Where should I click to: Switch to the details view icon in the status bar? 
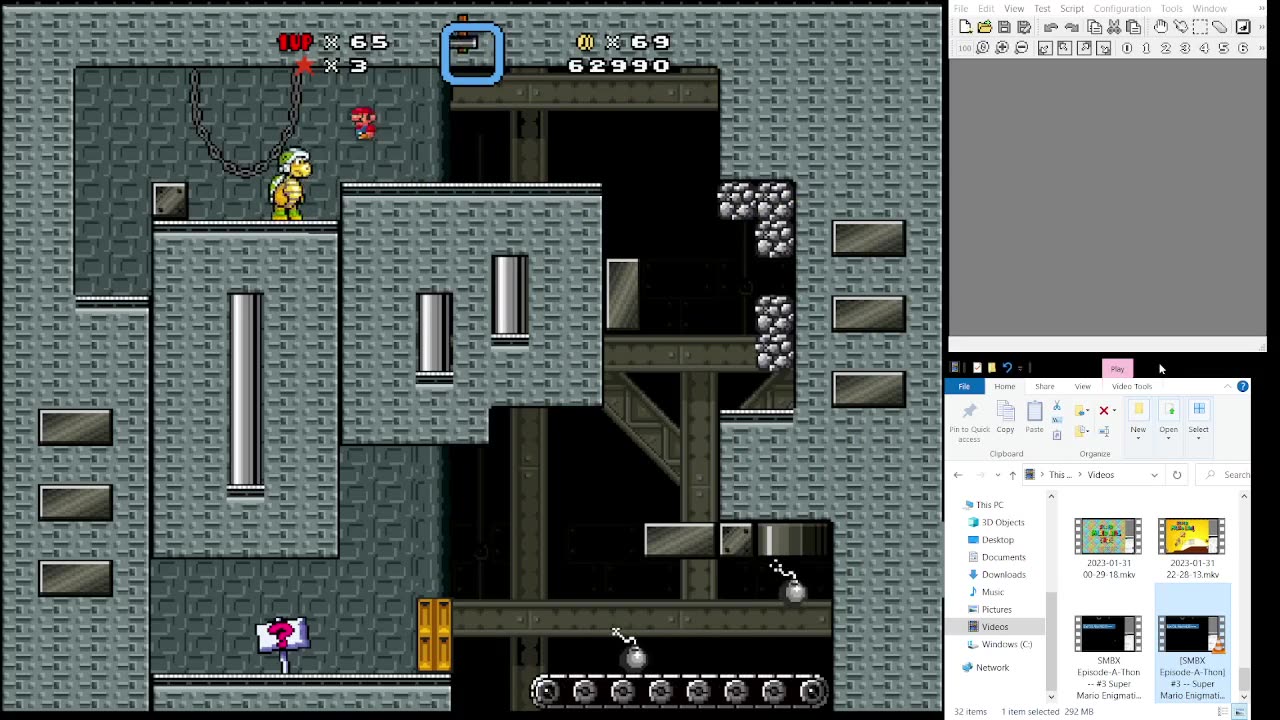(x=1223, y=712)
